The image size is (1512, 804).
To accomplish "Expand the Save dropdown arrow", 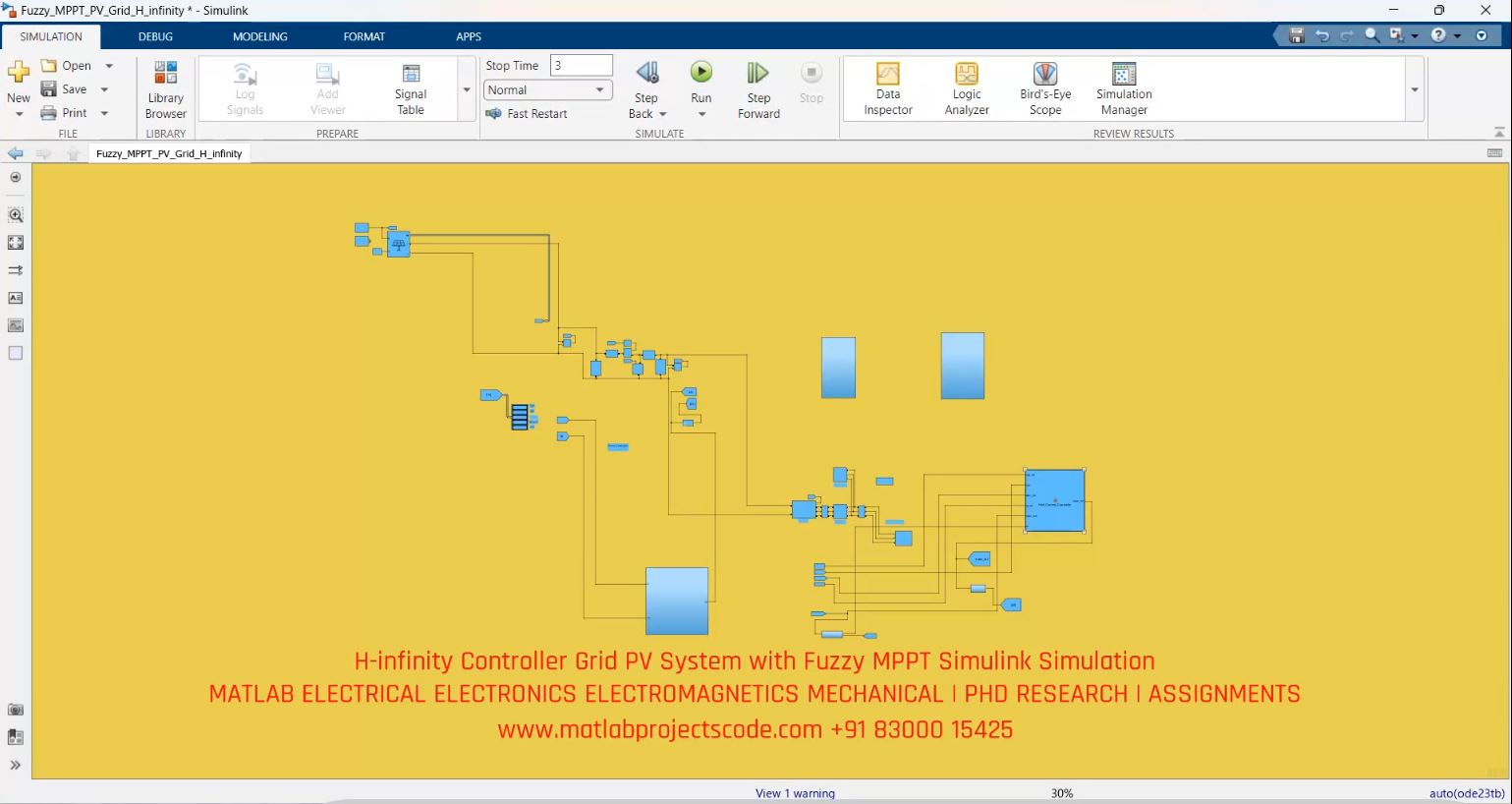I will coord(104,89).
